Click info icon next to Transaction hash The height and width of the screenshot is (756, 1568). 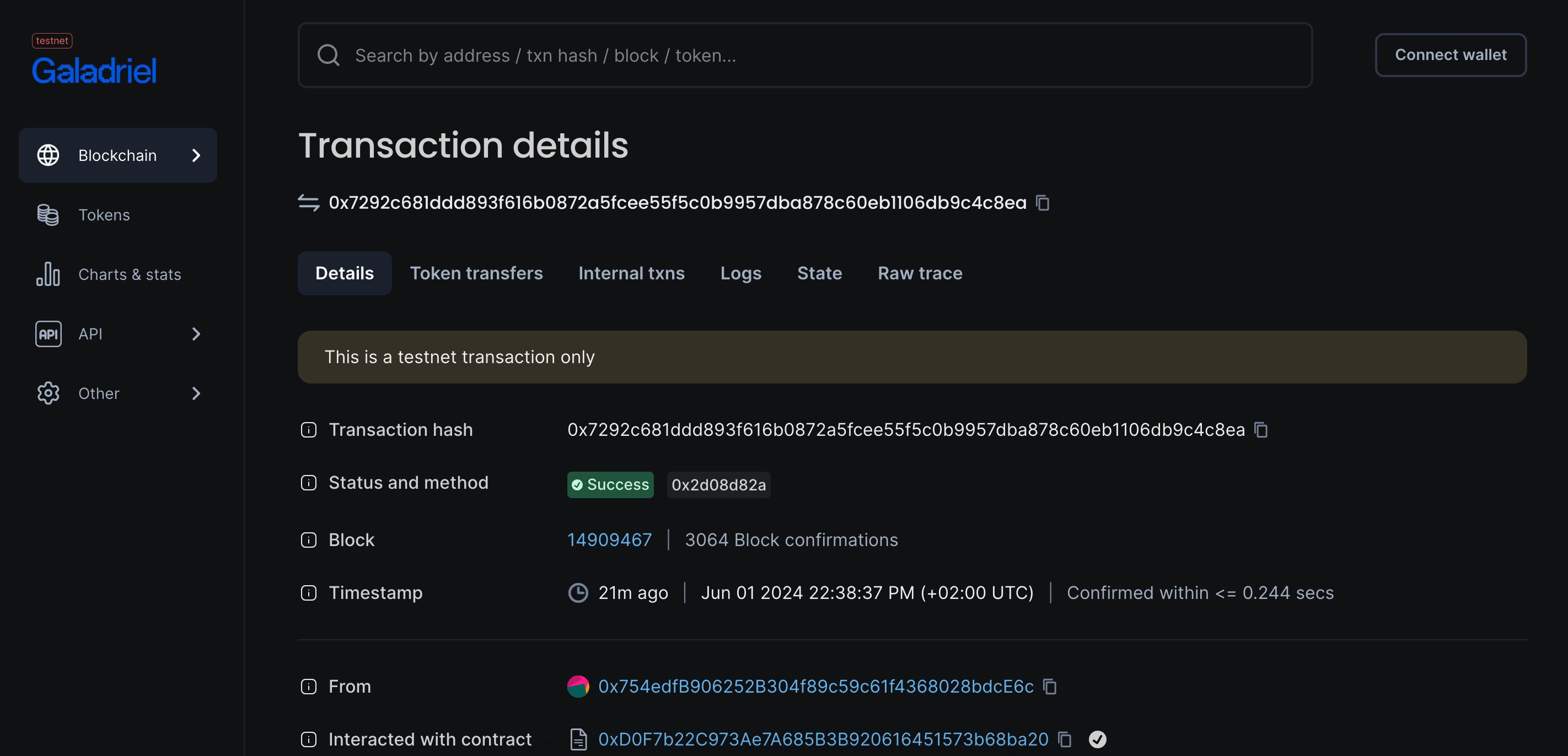[x=309, y=430]
